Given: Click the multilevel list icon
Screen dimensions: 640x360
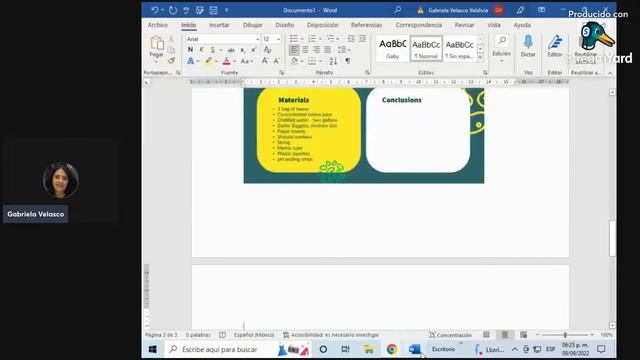Looking at the screenshot, I should [x=330, y=39].
